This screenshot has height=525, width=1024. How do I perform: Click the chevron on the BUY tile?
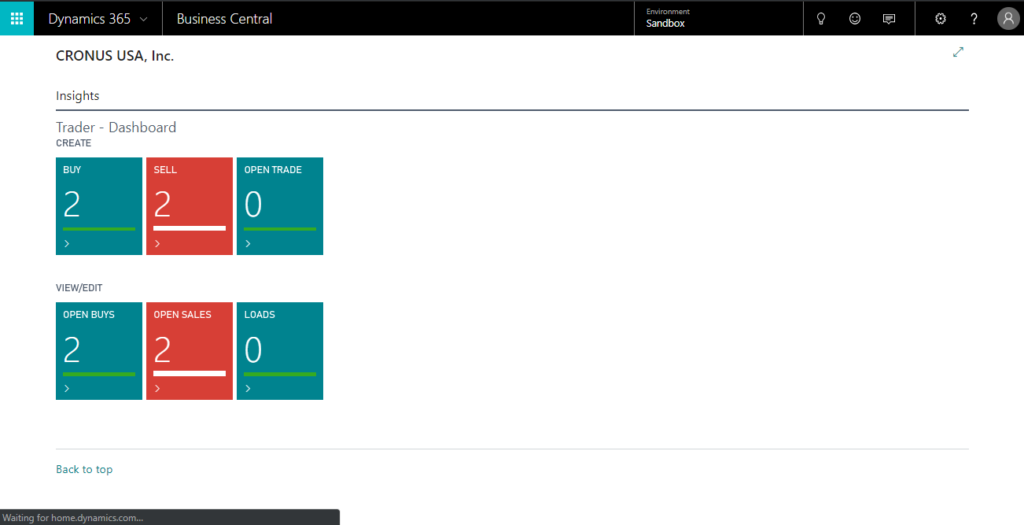coord(67,244)
